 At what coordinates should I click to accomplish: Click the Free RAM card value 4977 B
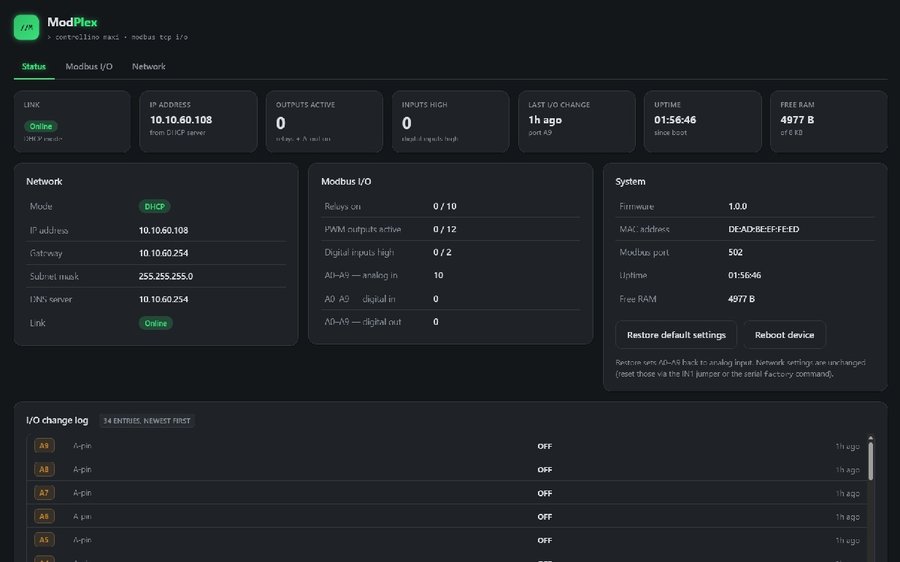coord(797,120)
